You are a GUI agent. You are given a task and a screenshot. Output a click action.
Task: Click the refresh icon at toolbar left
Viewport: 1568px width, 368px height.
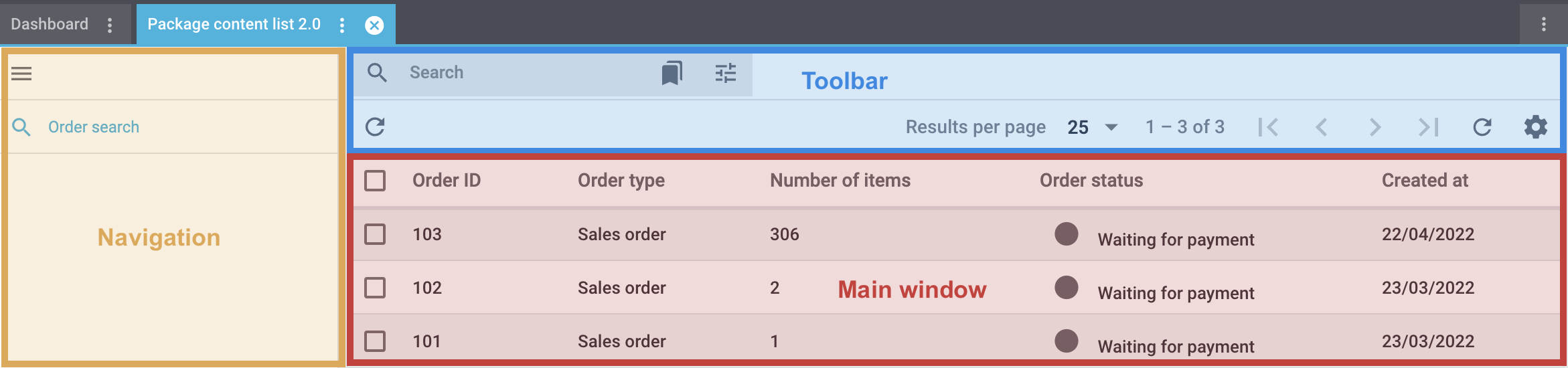tap(375, 126)
